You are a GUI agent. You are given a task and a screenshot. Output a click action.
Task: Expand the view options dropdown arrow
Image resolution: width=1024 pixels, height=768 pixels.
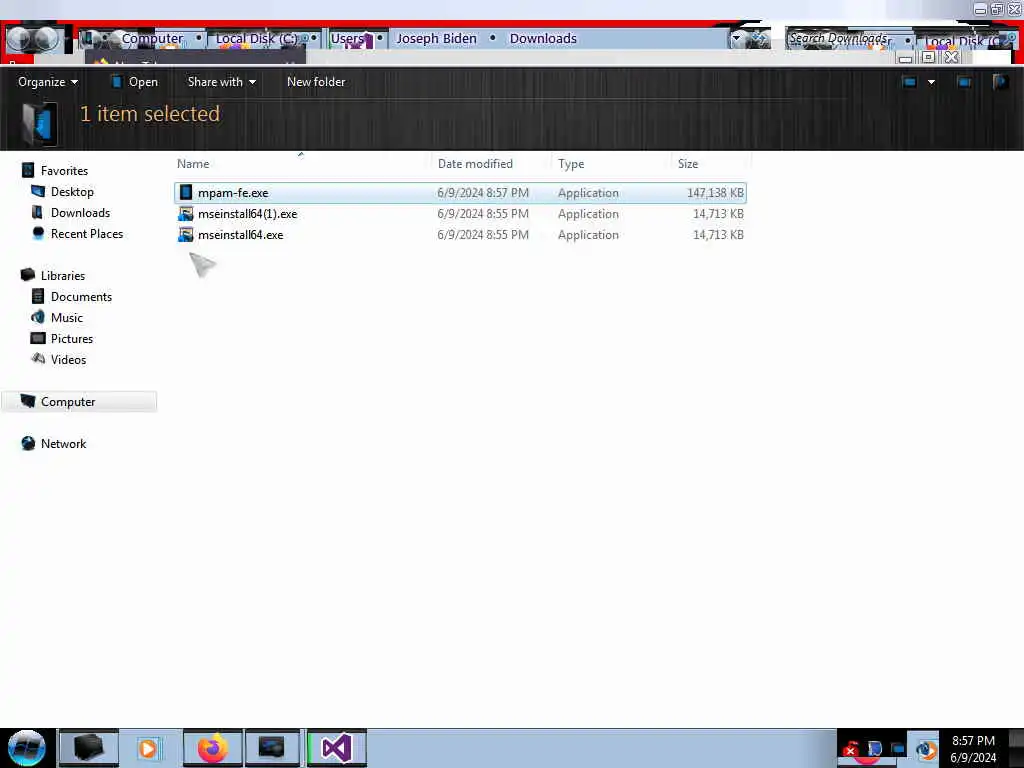pyautogui.click(x=931, y=82)
